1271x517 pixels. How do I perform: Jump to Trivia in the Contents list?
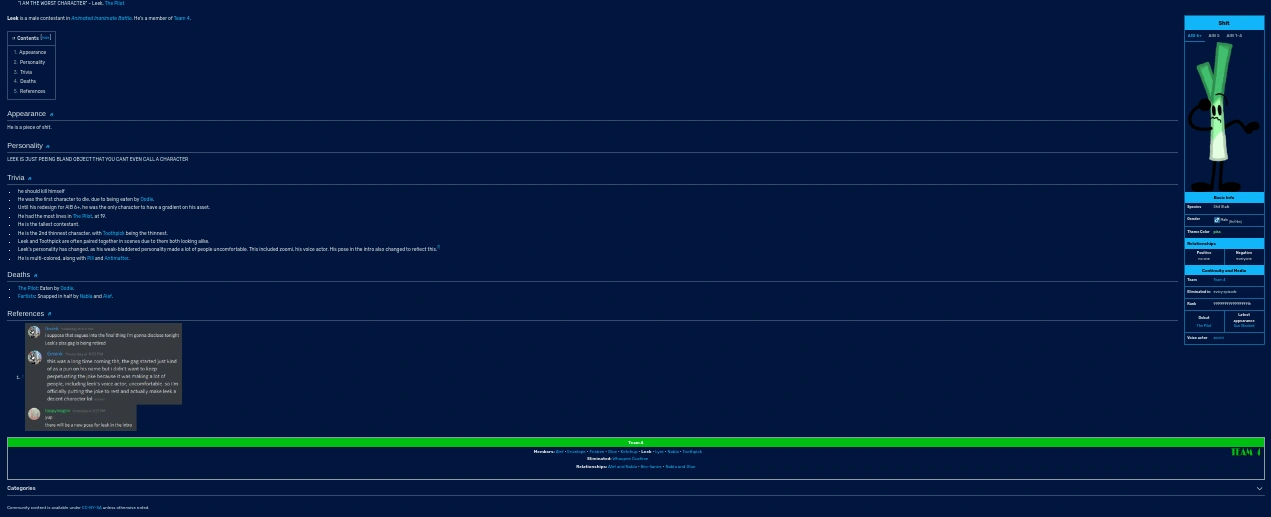point(26,72)
